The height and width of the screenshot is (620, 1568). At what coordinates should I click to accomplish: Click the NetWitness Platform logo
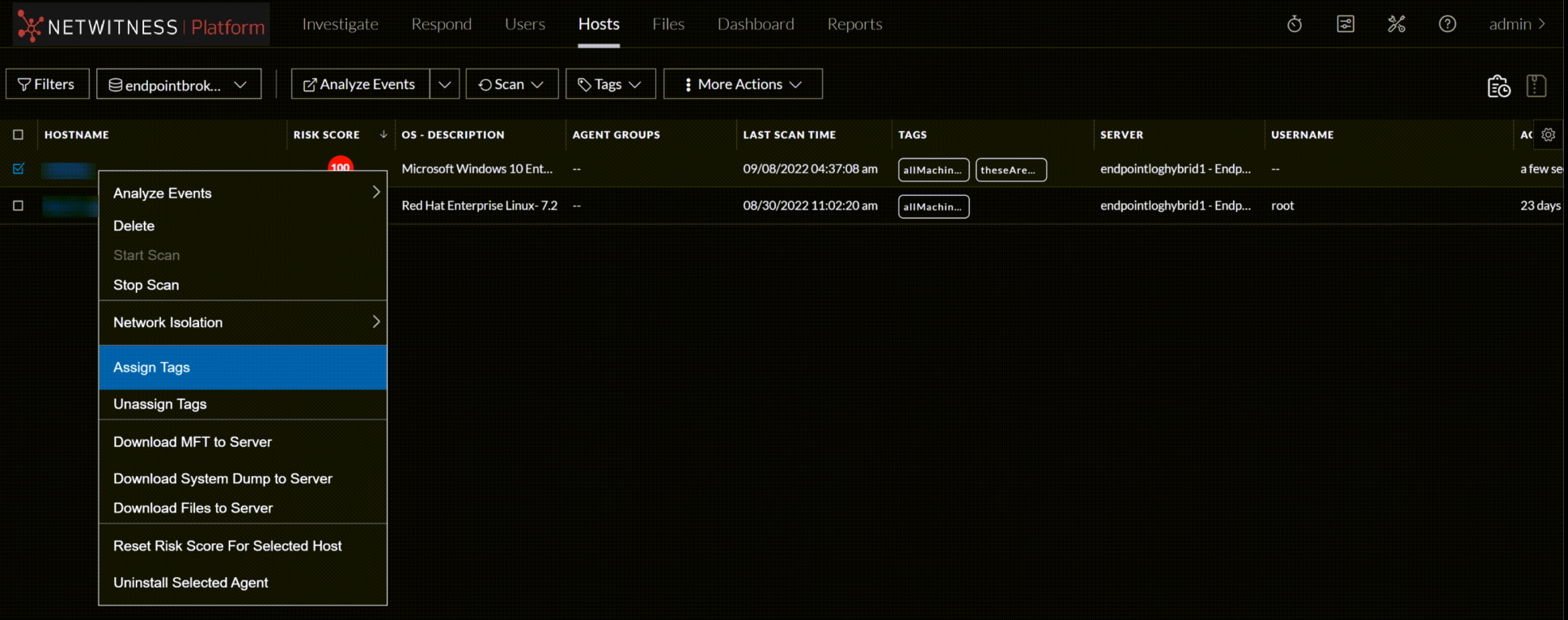(x=142, y=25)
